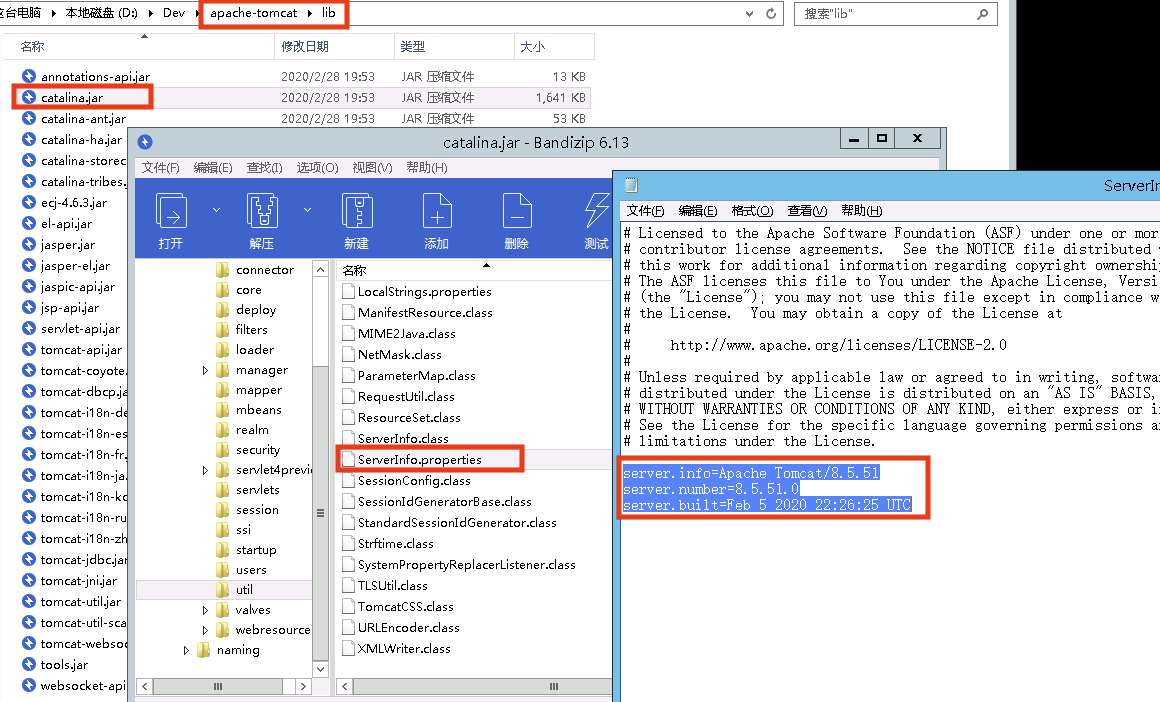Expand the valves folder in tree
The height and width of the screenshot is (702, 1160).
[205, 610]
